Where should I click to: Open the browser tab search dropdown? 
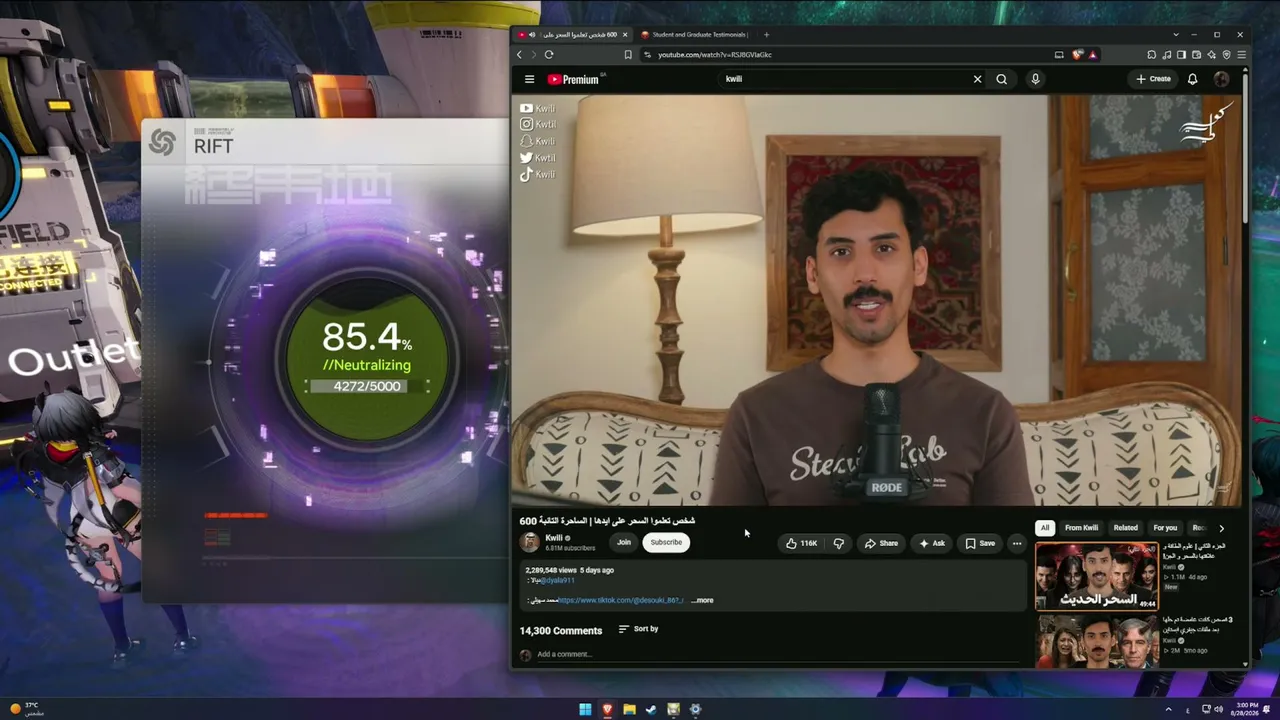(x=1176, y=34)
